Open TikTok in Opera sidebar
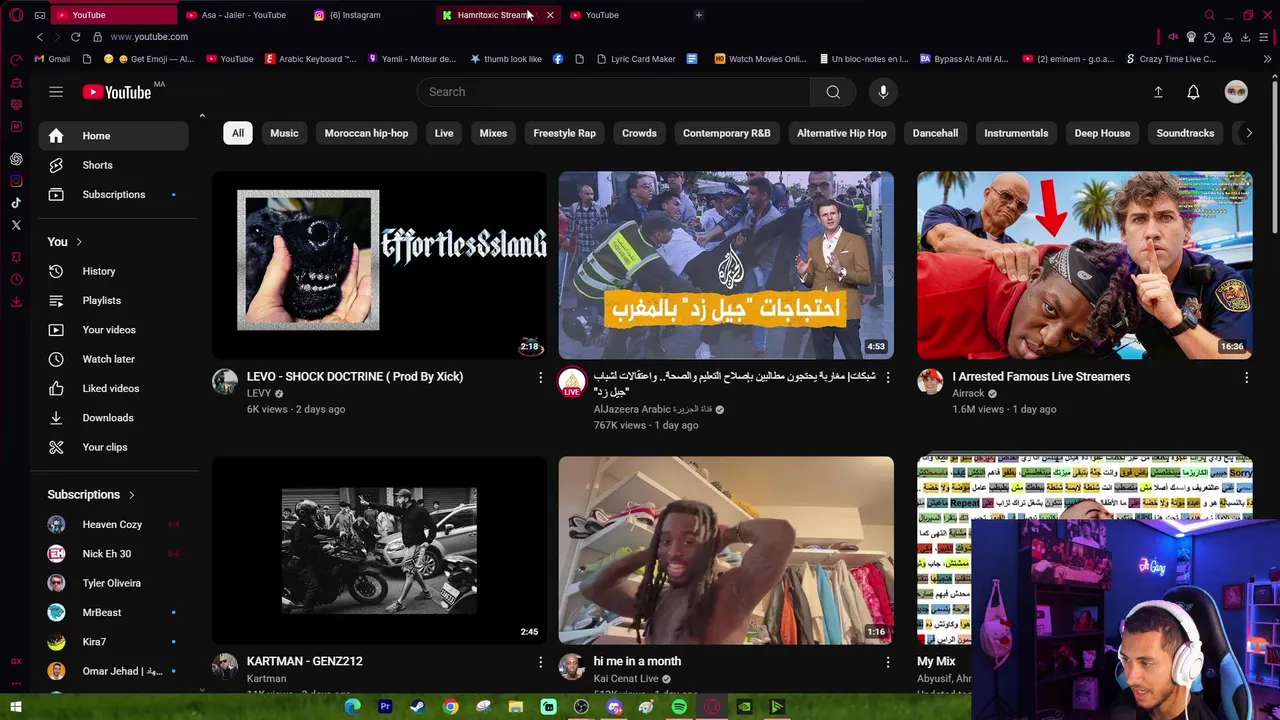Viewport: 1280px width, 720px height. pos(16,203)
